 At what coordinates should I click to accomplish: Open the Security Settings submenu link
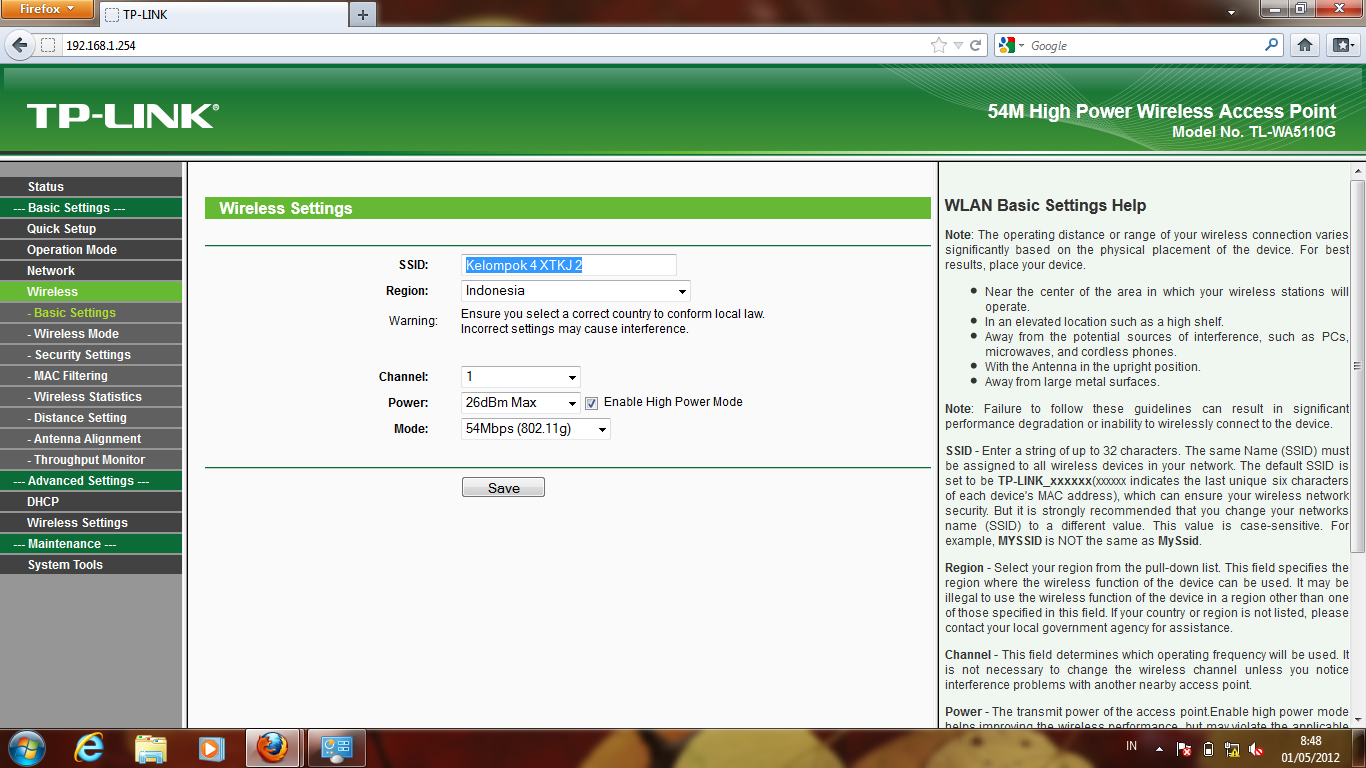pos(91,355)
